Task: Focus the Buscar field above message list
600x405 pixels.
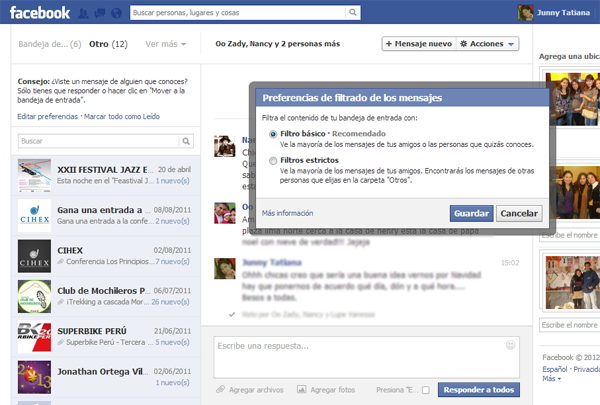Action: (98, 141)
